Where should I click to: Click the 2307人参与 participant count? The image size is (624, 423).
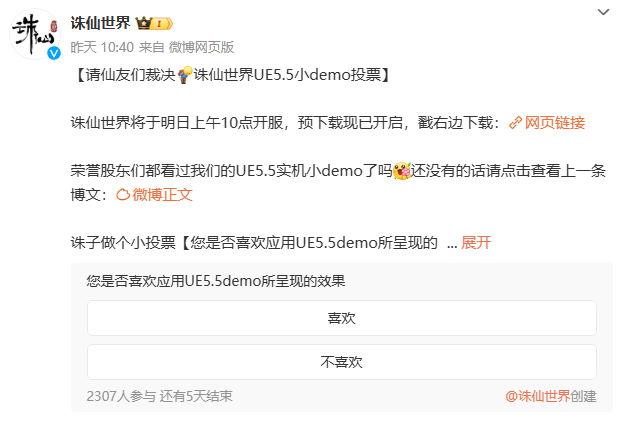pos(121,396)
